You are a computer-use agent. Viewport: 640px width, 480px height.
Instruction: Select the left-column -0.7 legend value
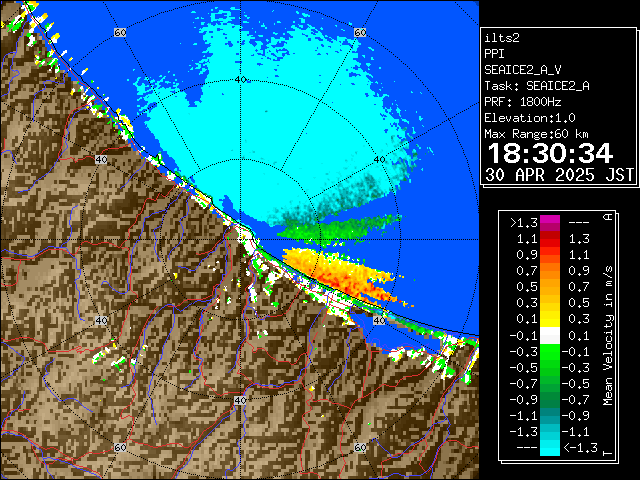pyautogui.click(x=524, y=384)
